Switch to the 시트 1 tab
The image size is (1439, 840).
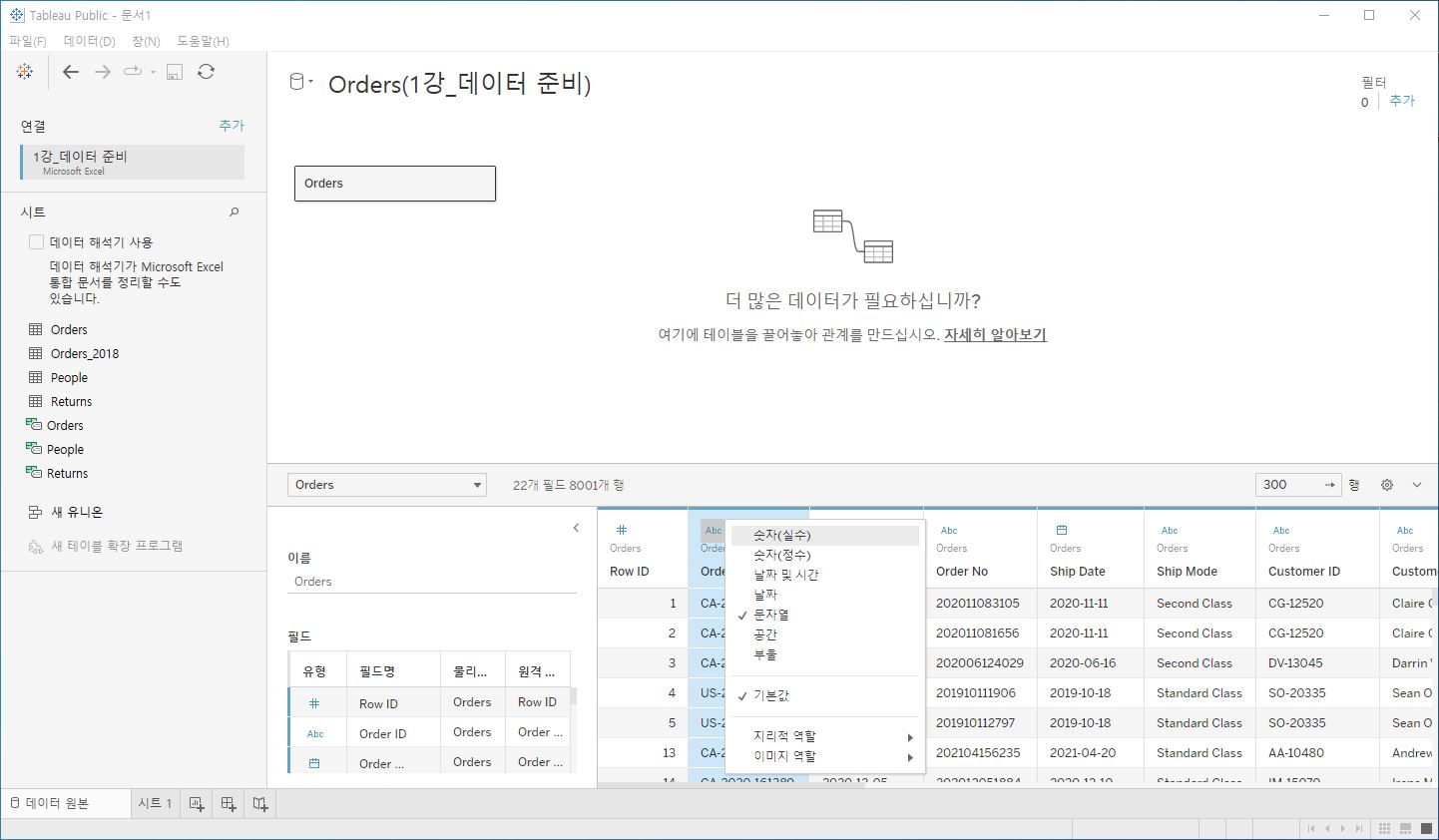point(155,803)
